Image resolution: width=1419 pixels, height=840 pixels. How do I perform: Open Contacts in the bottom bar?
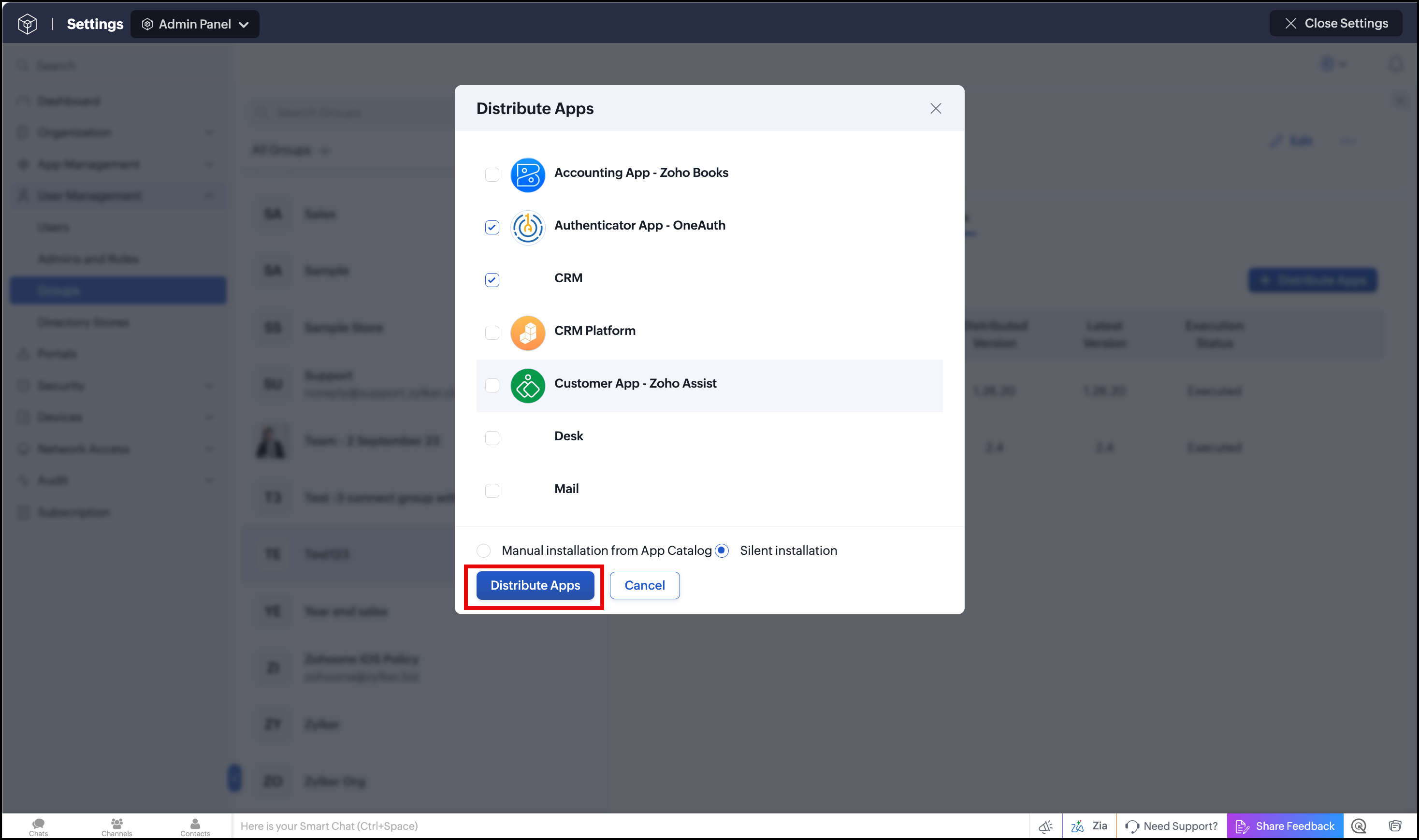(195, 826)
